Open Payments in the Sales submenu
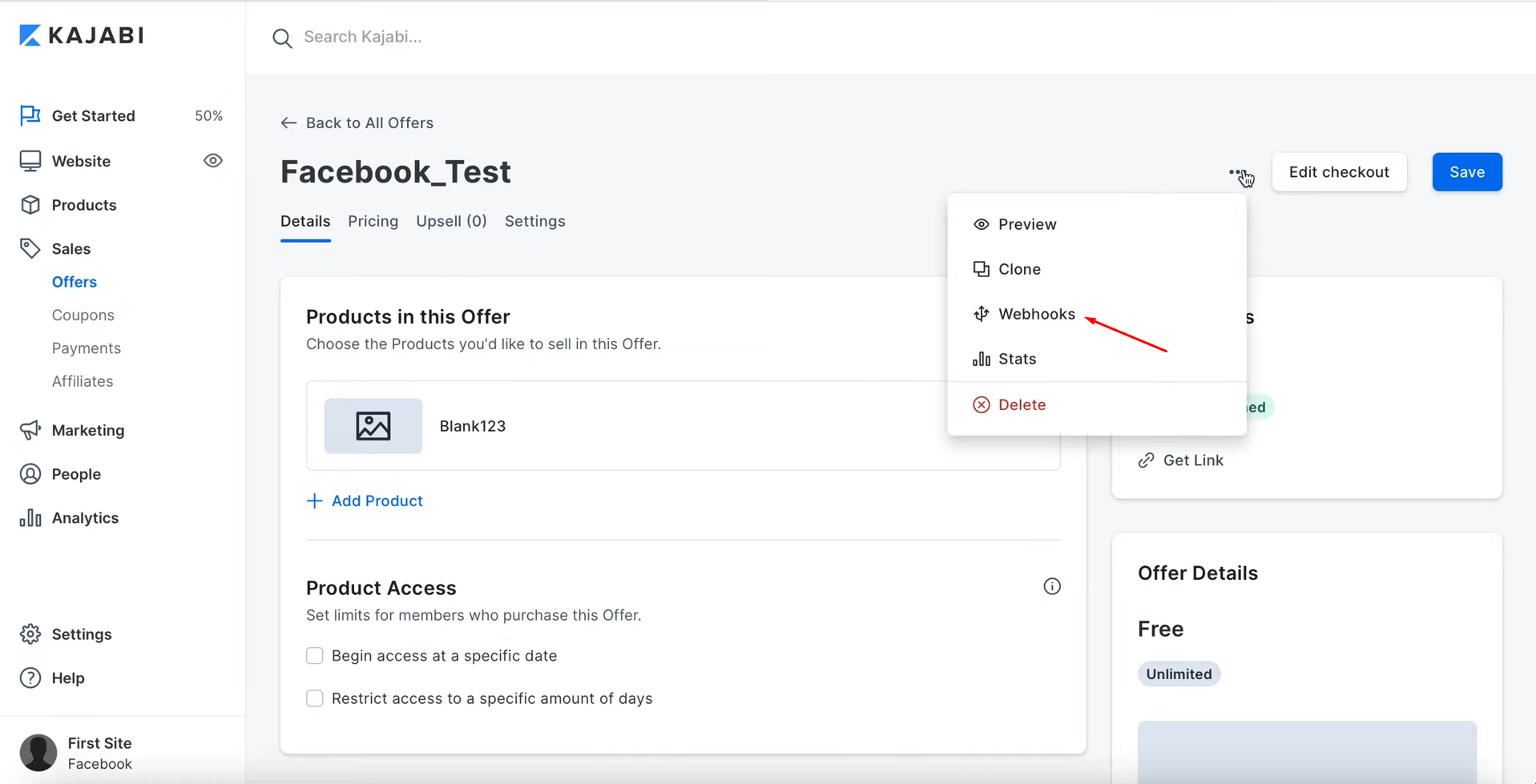 pos(87,348)
